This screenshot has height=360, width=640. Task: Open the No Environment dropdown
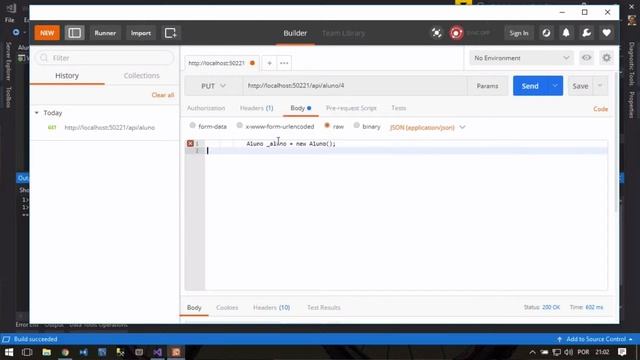coord(521,58)
